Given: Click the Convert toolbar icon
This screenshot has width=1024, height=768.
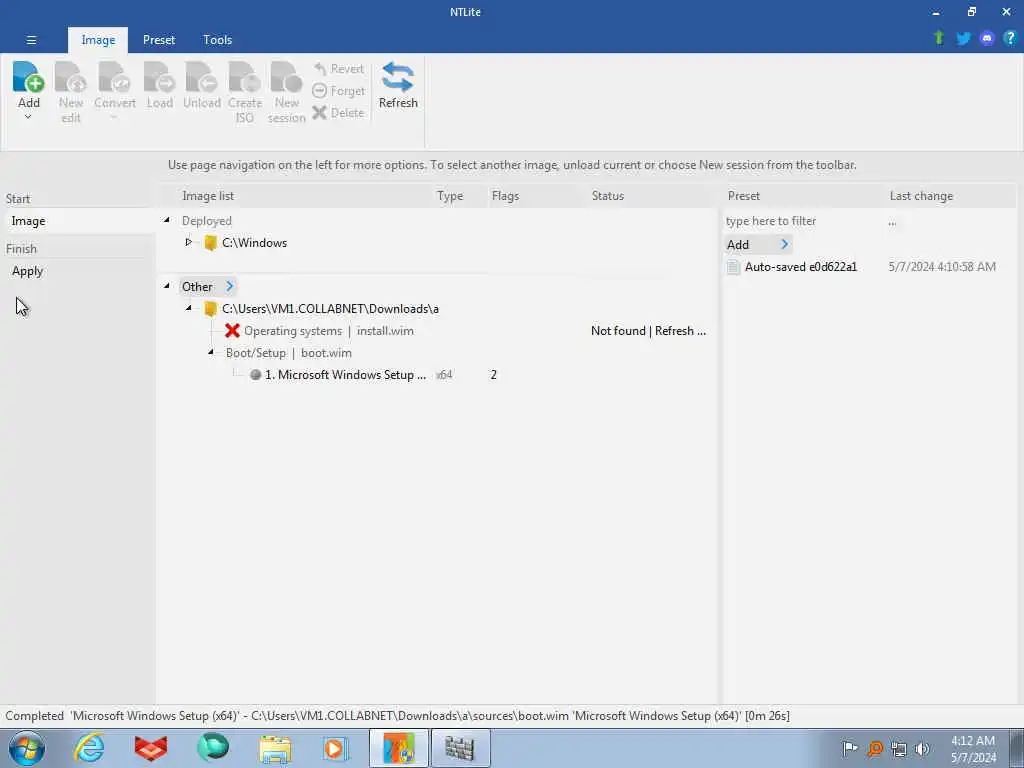Looking at the screenshot, I should 114,77.
